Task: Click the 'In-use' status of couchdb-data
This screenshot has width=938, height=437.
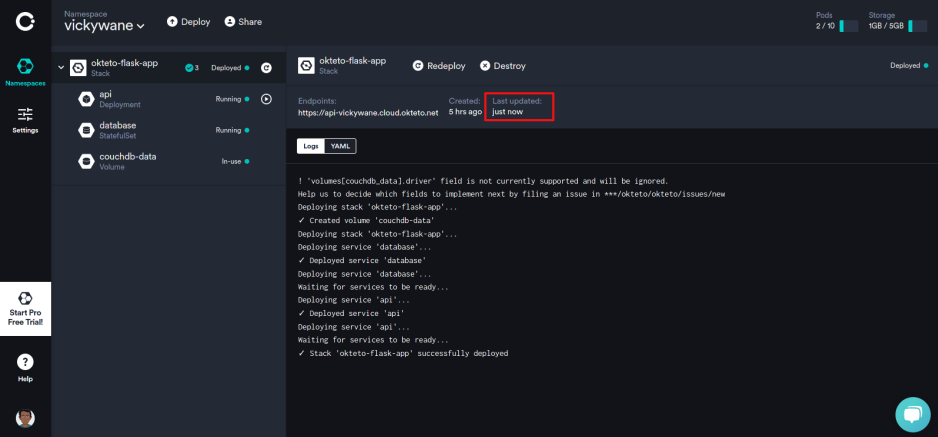Action: point(235,161)
